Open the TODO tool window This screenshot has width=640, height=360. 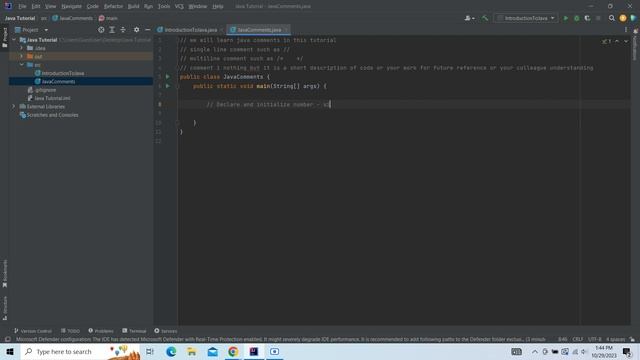[x=70, y=331]
